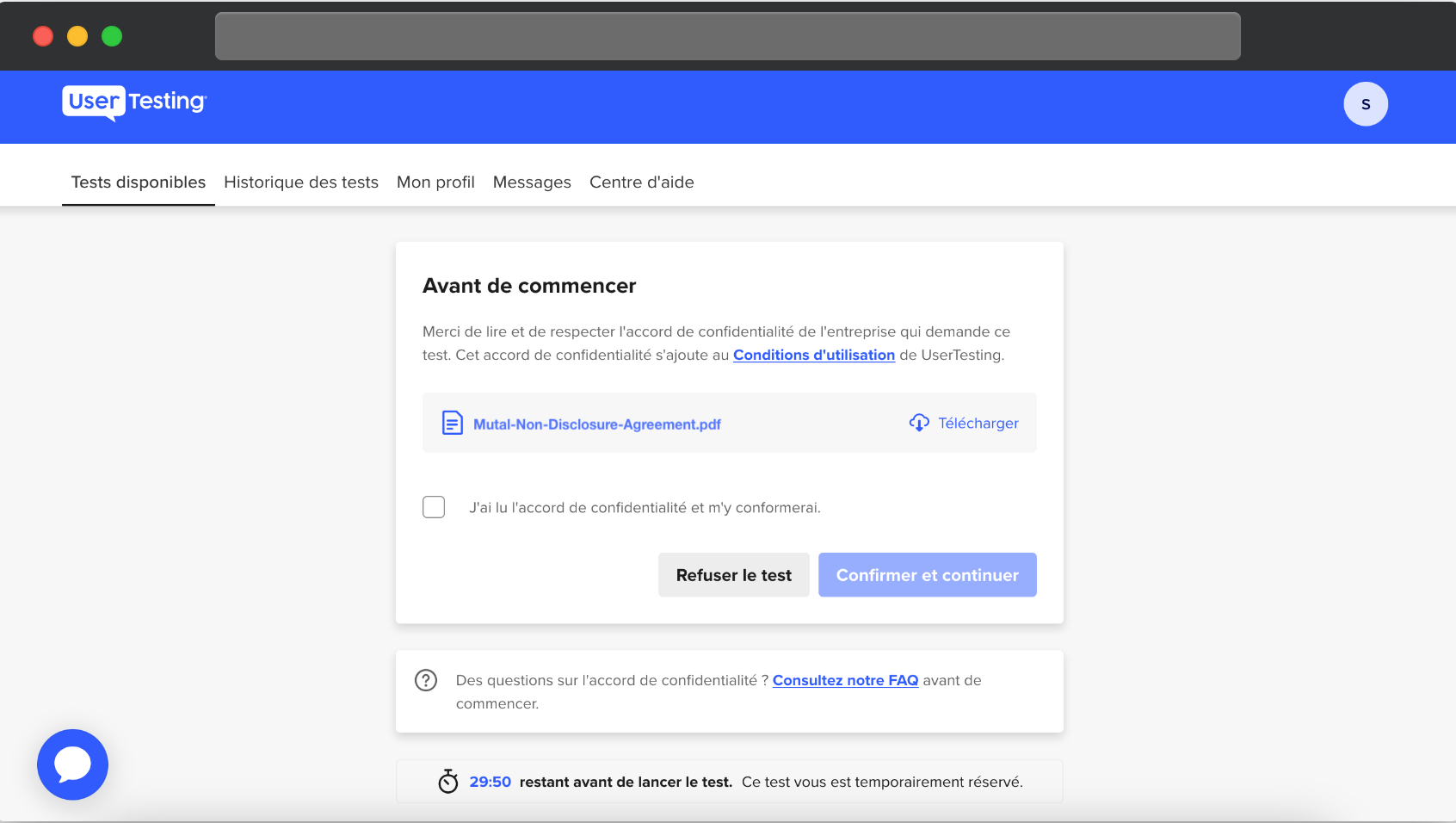Open Consultez notre FAQ link

point(845,680)
